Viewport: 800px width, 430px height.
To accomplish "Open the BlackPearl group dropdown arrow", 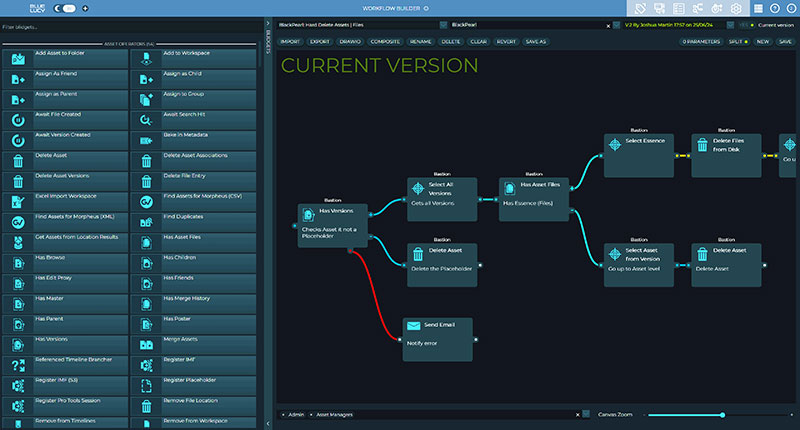I will click(x=616, y=24).
